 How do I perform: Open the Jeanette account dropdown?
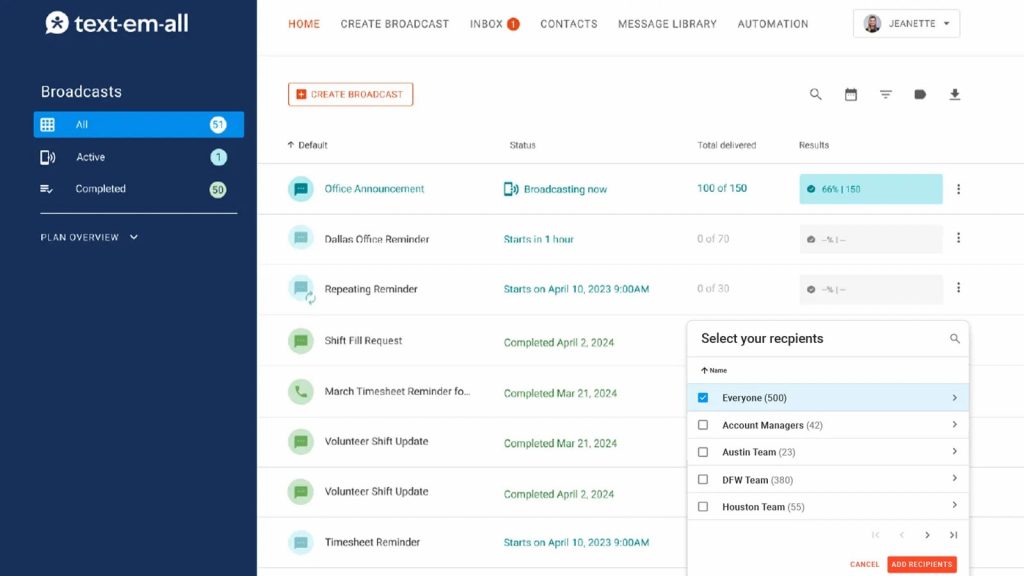906,24
